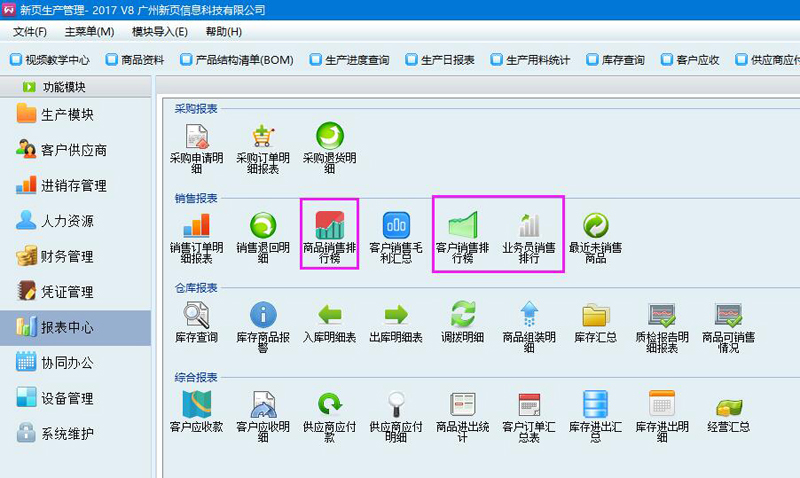This screenshot has width=800, height=478.
Task: Open 最近未销售商品 report
Action: (595, 225)
